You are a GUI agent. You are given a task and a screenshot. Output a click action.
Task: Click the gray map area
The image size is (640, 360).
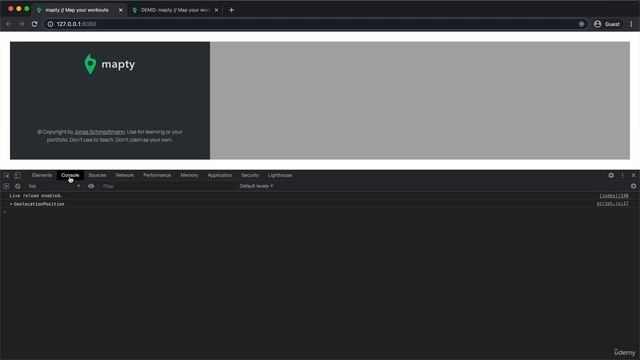tap(420, 100)
